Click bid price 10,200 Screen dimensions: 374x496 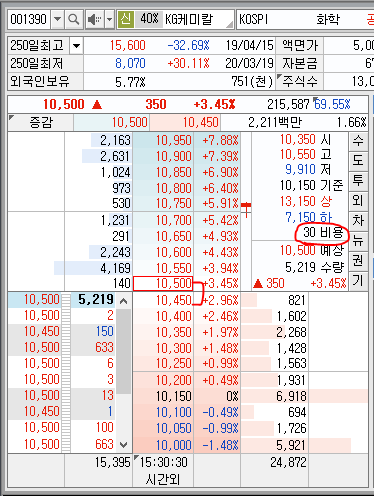click(x=174, y=380)
